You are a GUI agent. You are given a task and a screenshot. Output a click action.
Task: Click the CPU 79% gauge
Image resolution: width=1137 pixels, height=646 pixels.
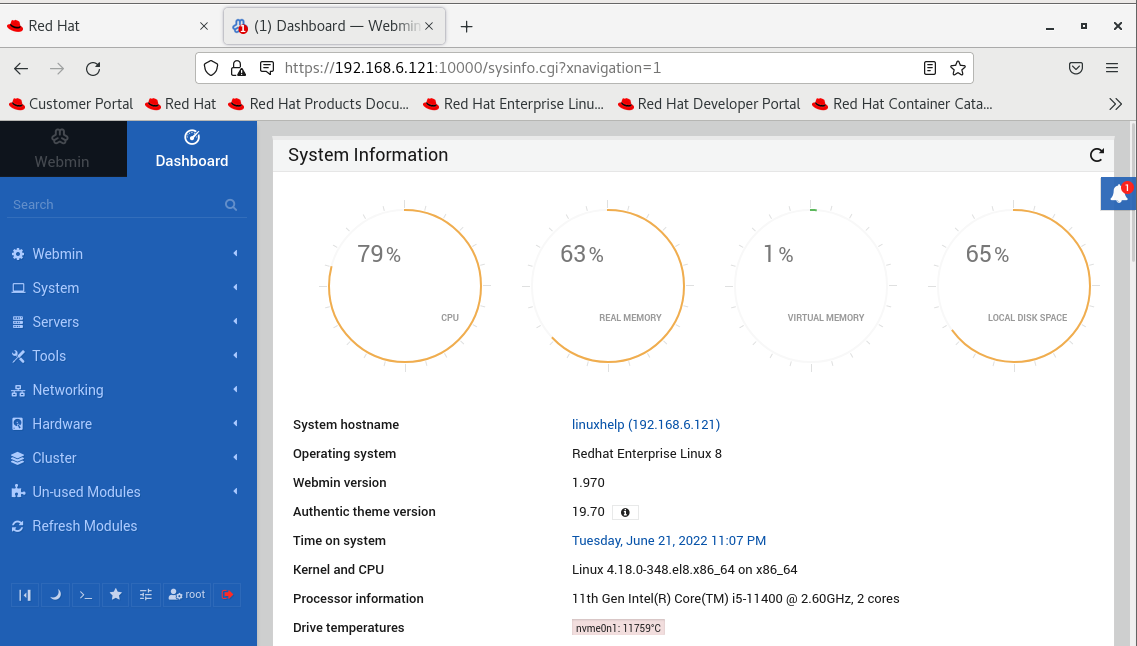[405, 286]
